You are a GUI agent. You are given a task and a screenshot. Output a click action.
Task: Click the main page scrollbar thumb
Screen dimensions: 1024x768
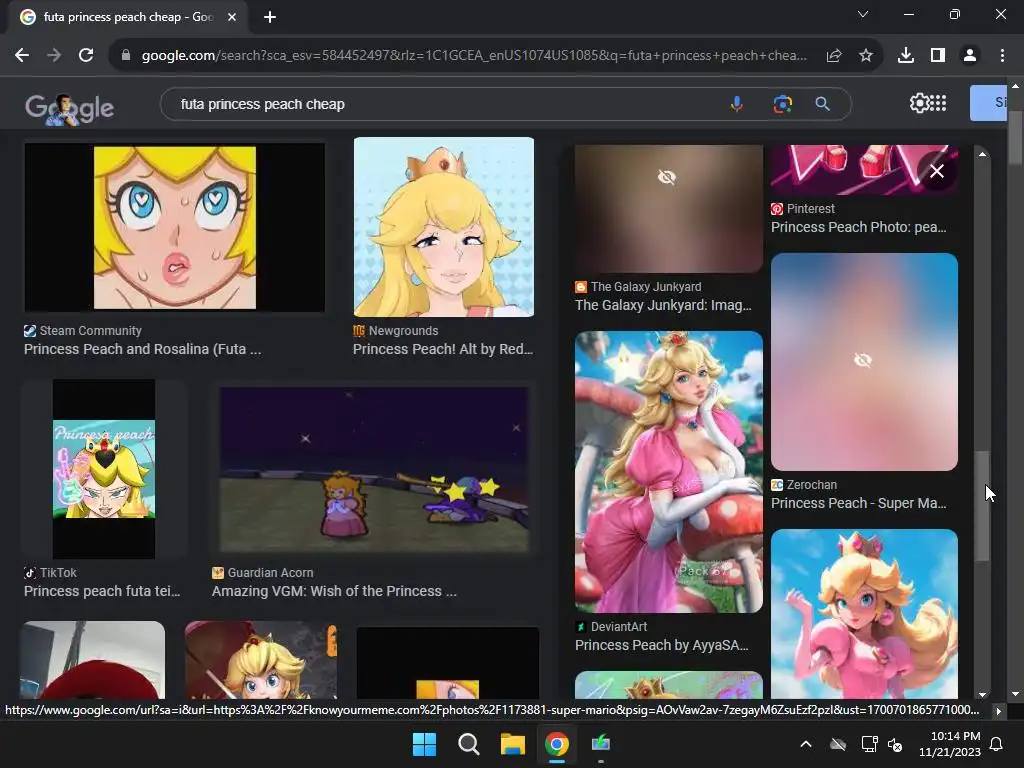tap(1016, 138)
